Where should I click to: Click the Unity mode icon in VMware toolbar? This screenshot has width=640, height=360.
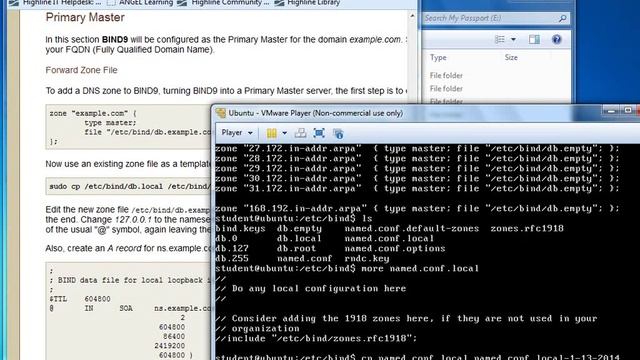[x=338, y=133]
